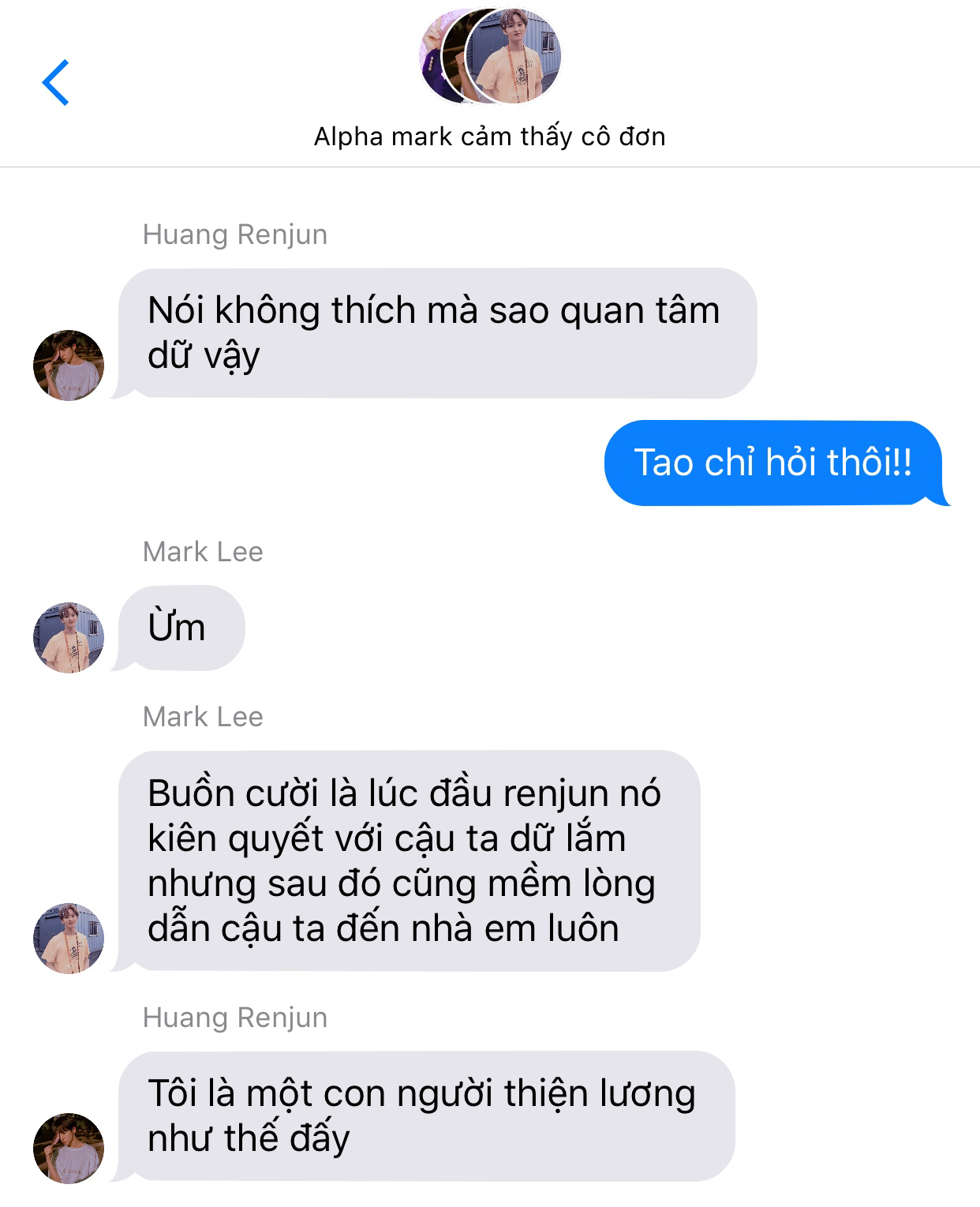Tap the 'Tôi là một con người thiện lương' bubble

pyautogui.click(x=426, y=1116)
